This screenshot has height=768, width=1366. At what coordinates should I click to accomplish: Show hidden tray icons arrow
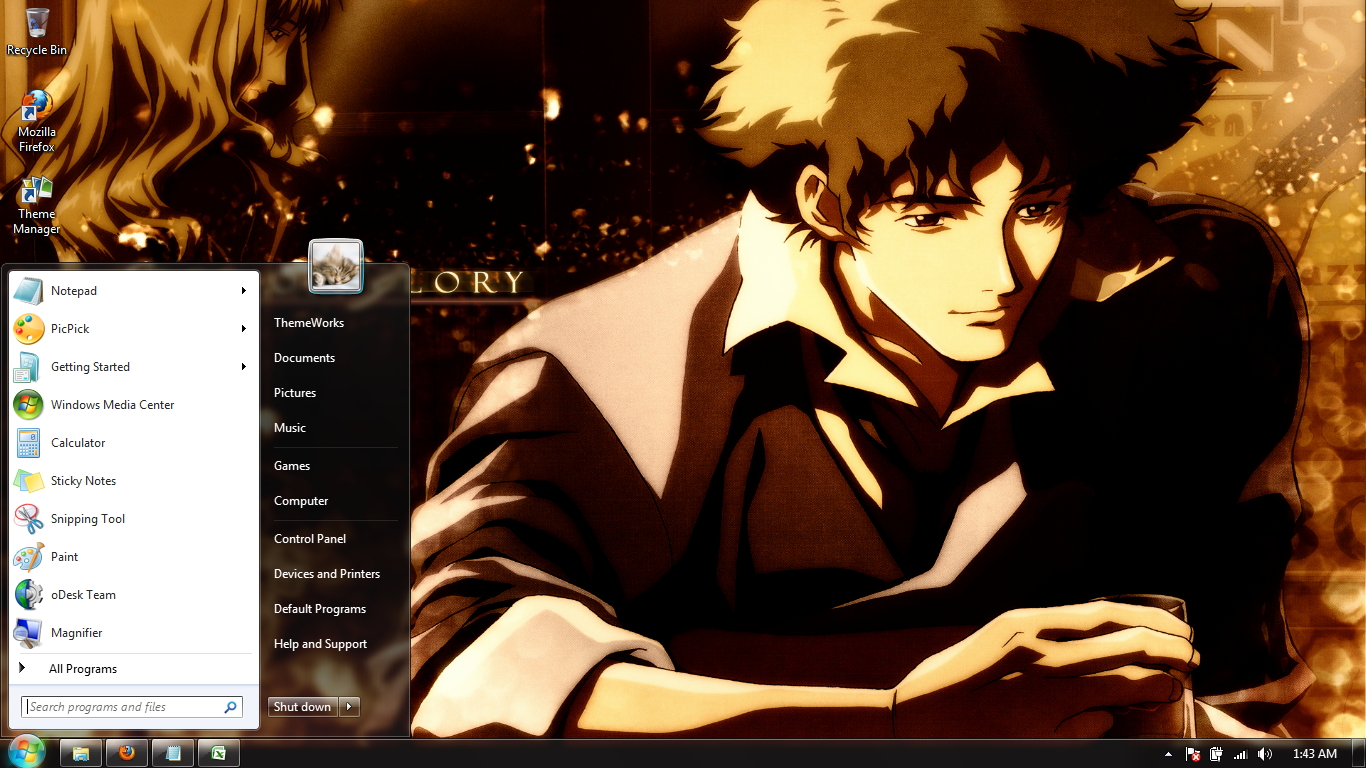pos(1168,754)
